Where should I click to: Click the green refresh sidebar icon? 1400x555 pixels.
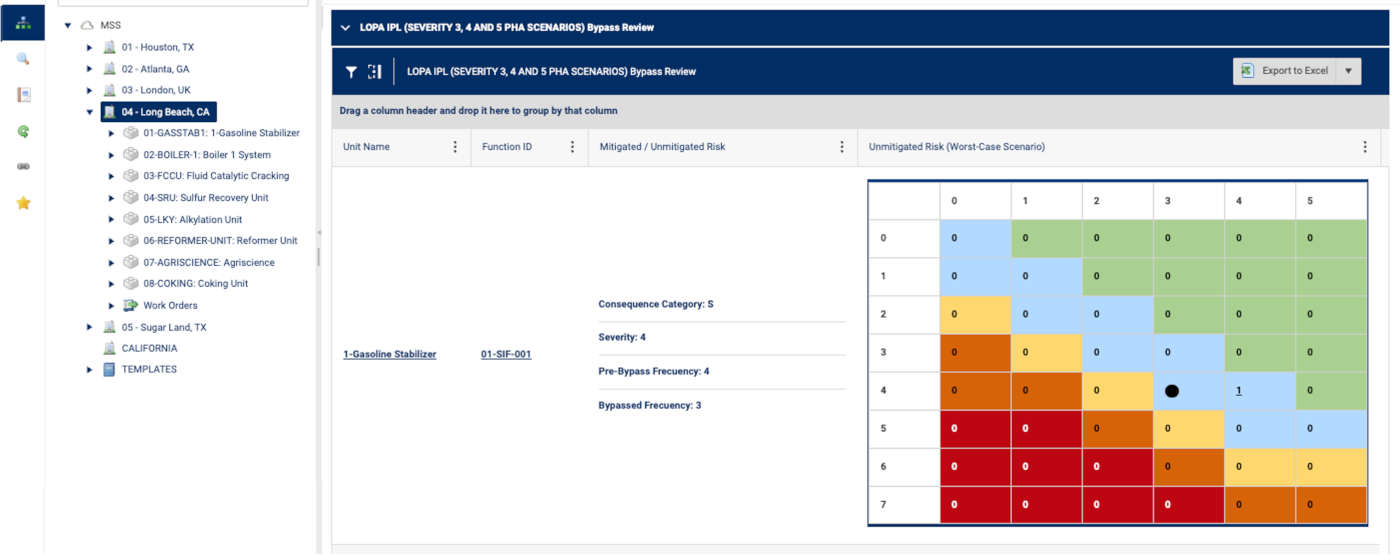pyautogui.click(x=23, y=131)
